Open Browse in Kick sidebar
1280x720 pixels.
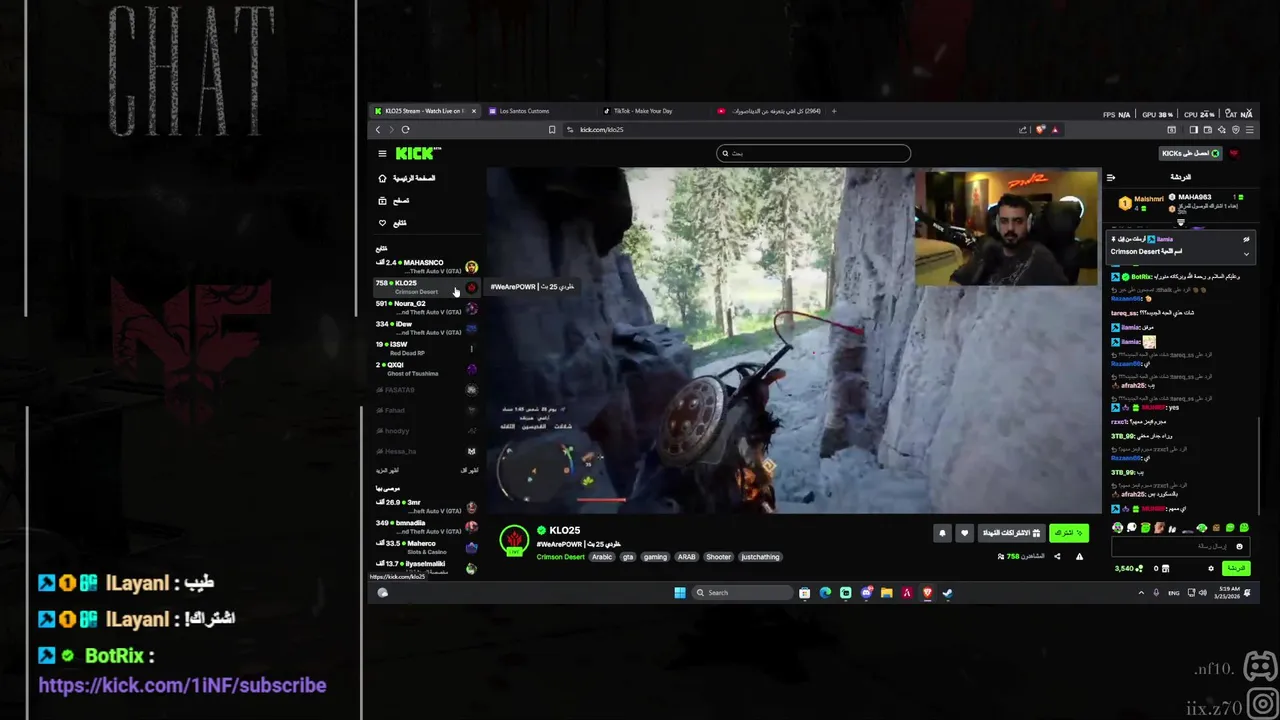coord(393,200)
